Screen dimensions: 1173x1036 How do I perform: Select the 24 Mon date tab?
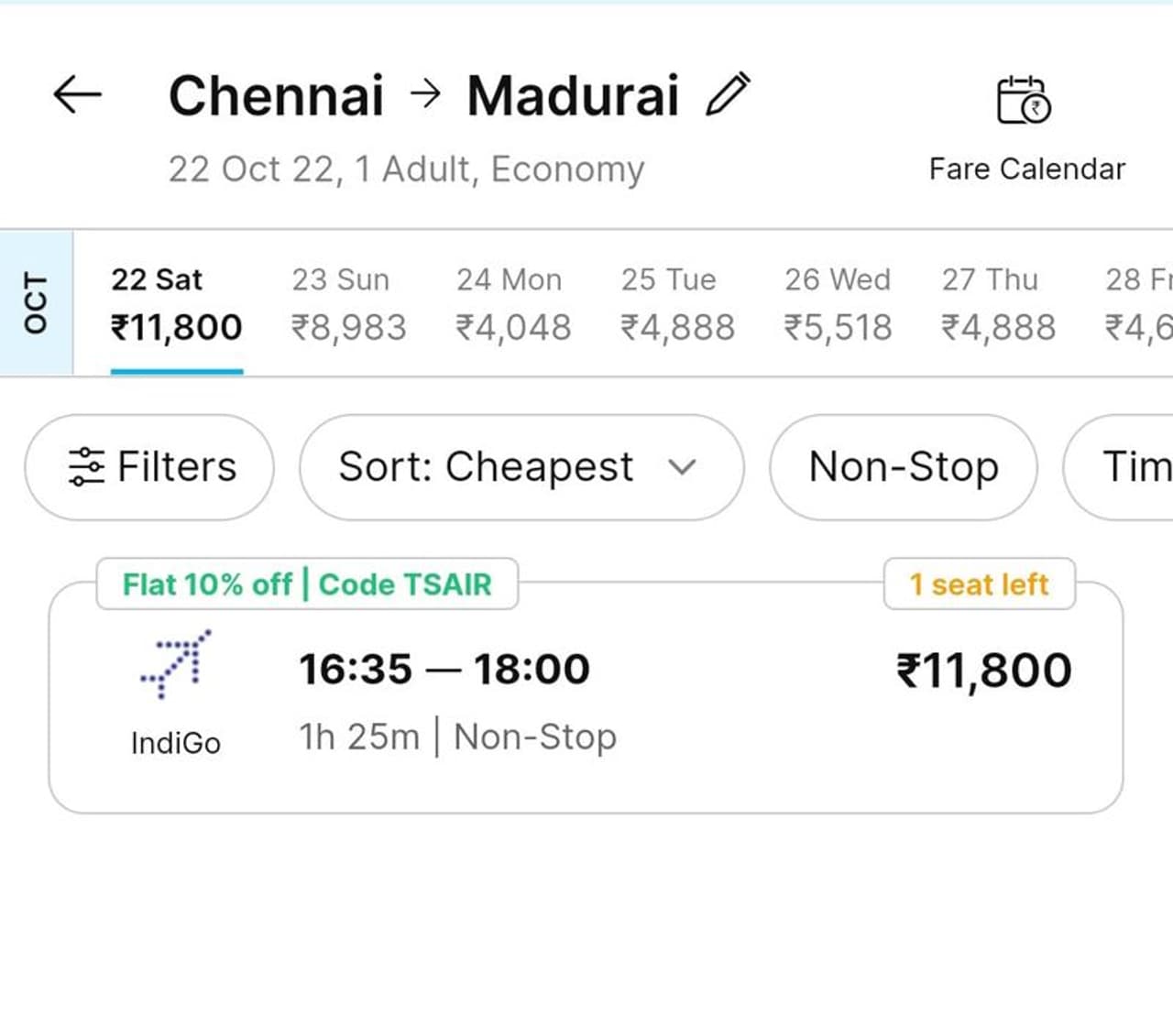[x=512, y=304]
